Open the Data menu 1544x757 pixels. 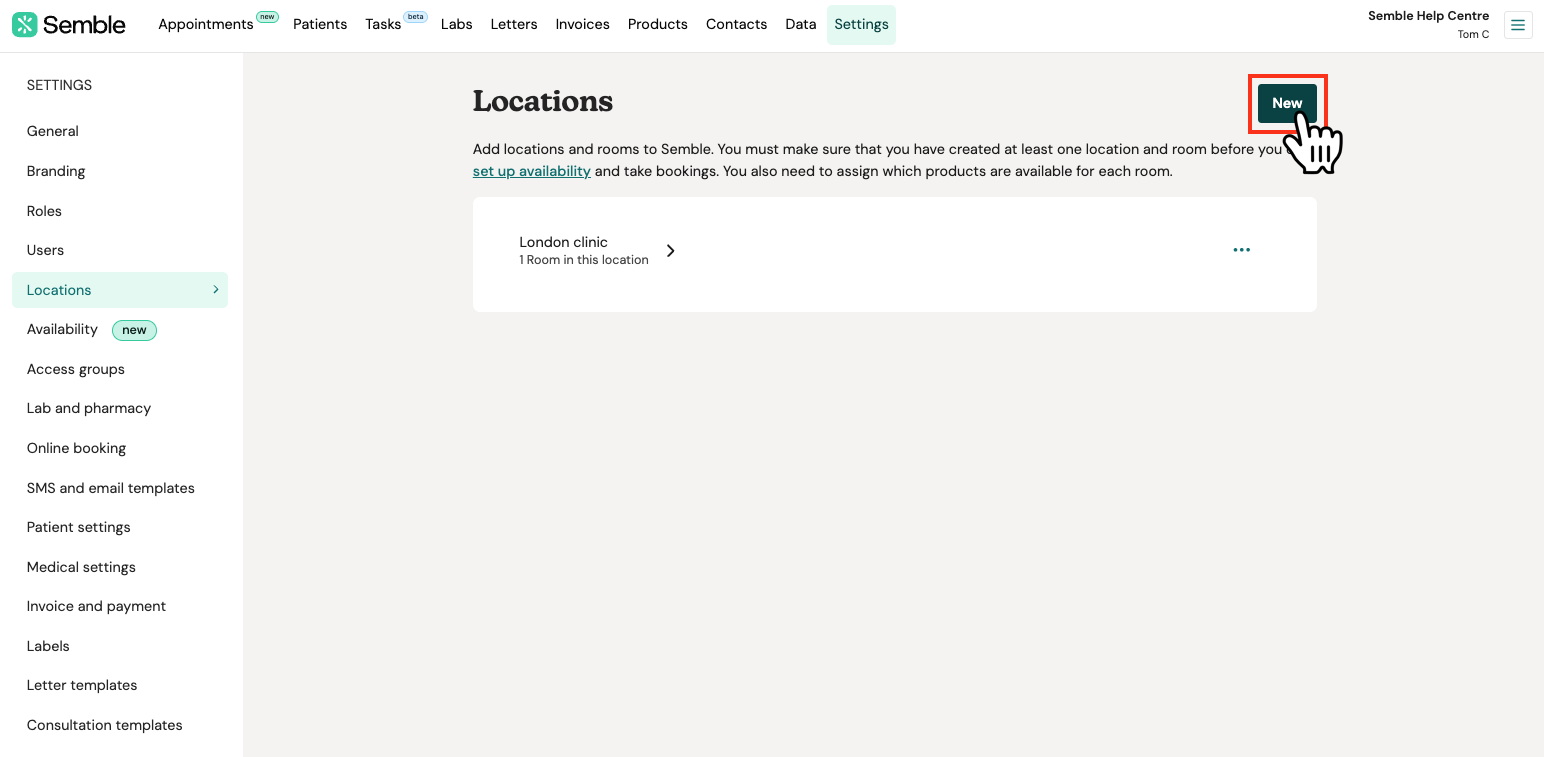(x=800, y=24)
